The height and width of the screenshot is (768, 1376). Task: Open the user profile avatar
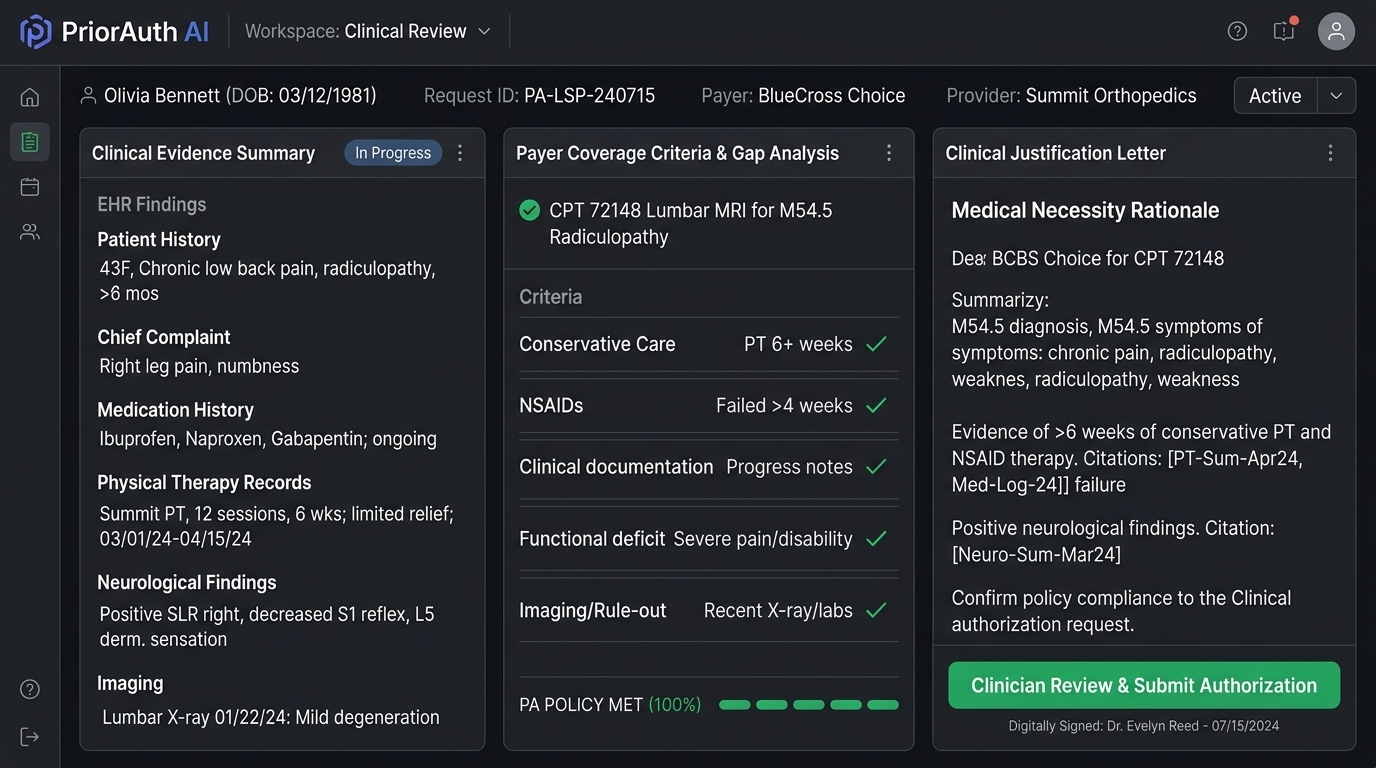click(1336, 31)
